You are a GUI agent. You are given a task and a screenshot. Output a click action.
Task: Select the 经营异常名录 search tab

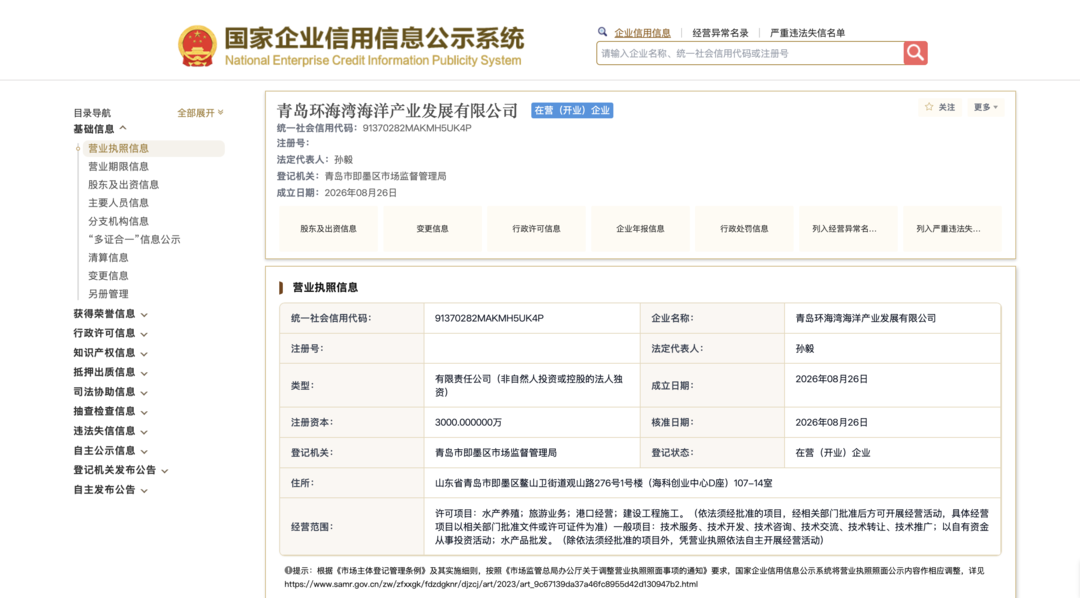pyautogui.click(x=720, y=32)
